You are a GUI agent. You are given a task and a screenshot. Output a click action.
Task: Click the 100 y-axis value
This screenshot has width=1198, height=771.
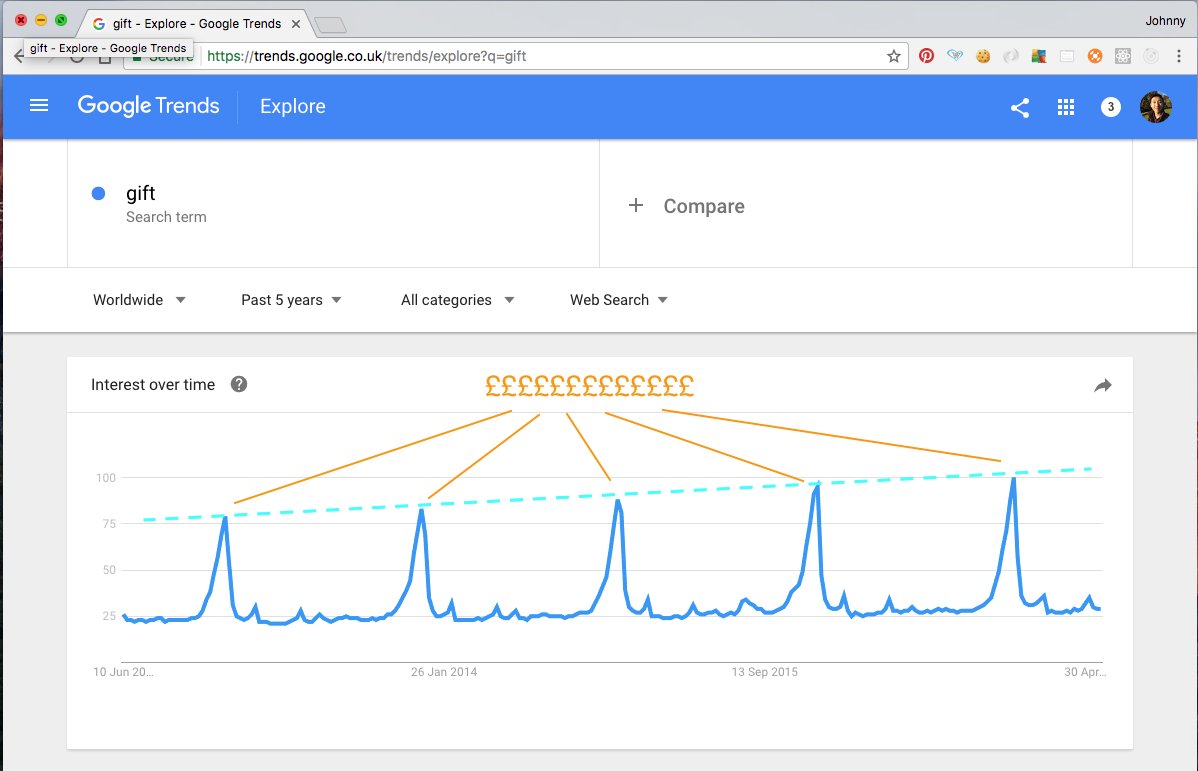pos(105,478)
